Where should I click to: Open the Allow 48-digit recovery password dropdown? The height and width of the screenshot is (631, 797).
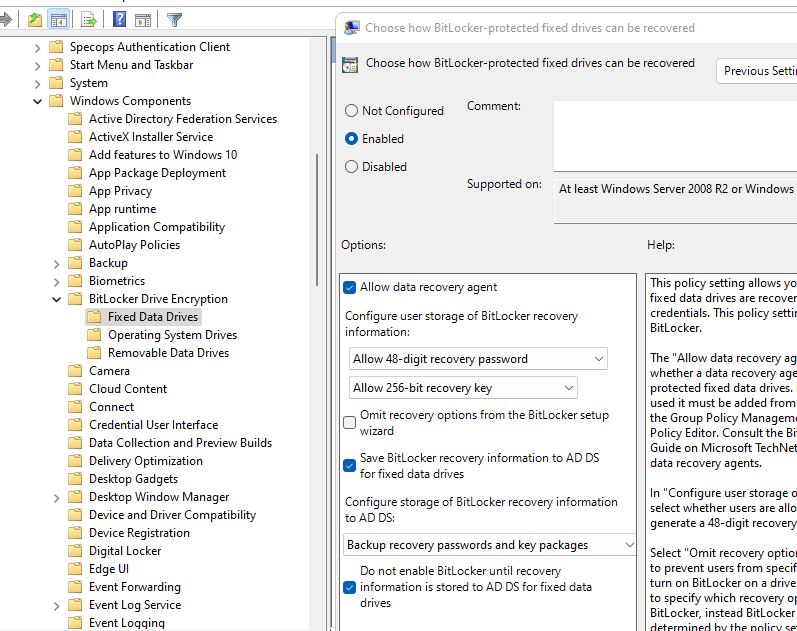(478, 359)
